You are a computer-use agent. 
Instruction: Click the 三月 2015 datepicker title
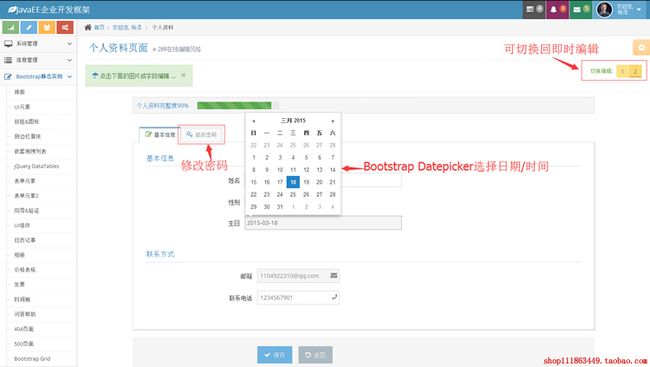tap(293, 121)
